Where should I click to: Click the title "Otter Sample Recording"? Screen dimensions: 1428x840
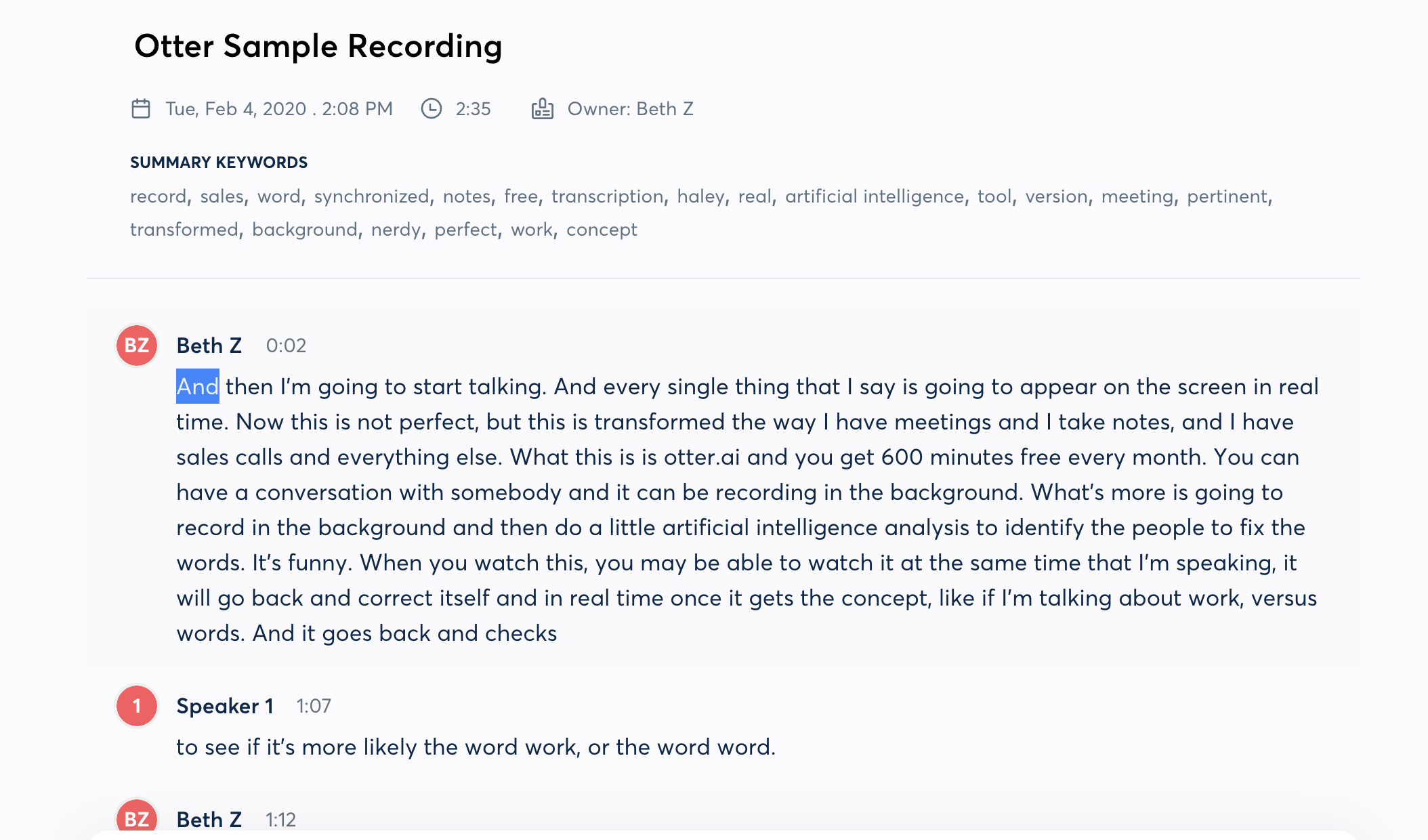tap(318, 46)
